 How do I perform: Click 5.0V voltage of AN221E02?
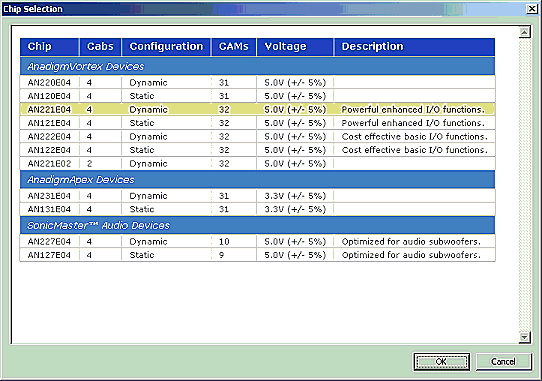coord(295,164)
